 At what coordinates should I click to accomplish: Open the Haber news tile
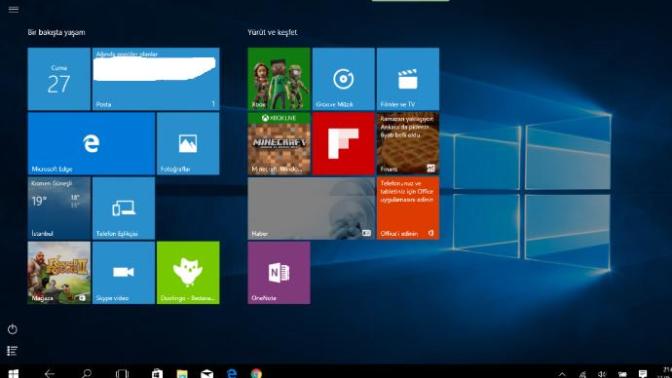(311, 208)
